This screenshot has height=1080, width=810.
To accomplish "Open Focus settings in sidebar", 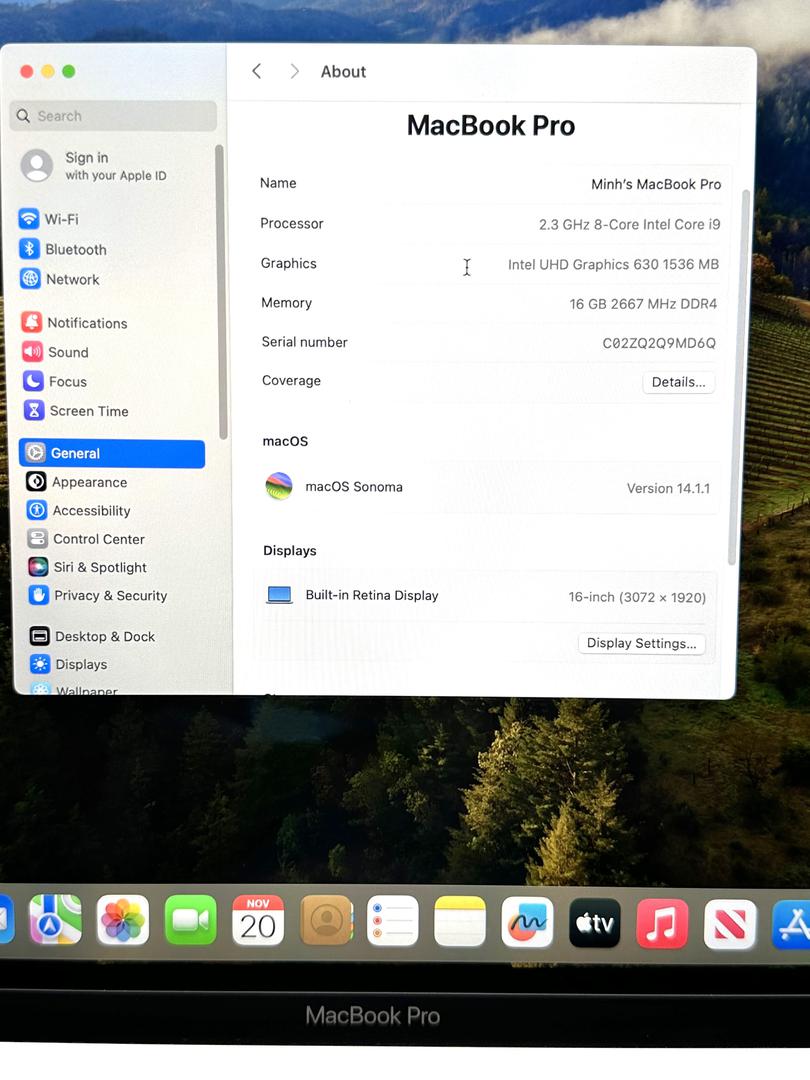I will pos(55,381).
